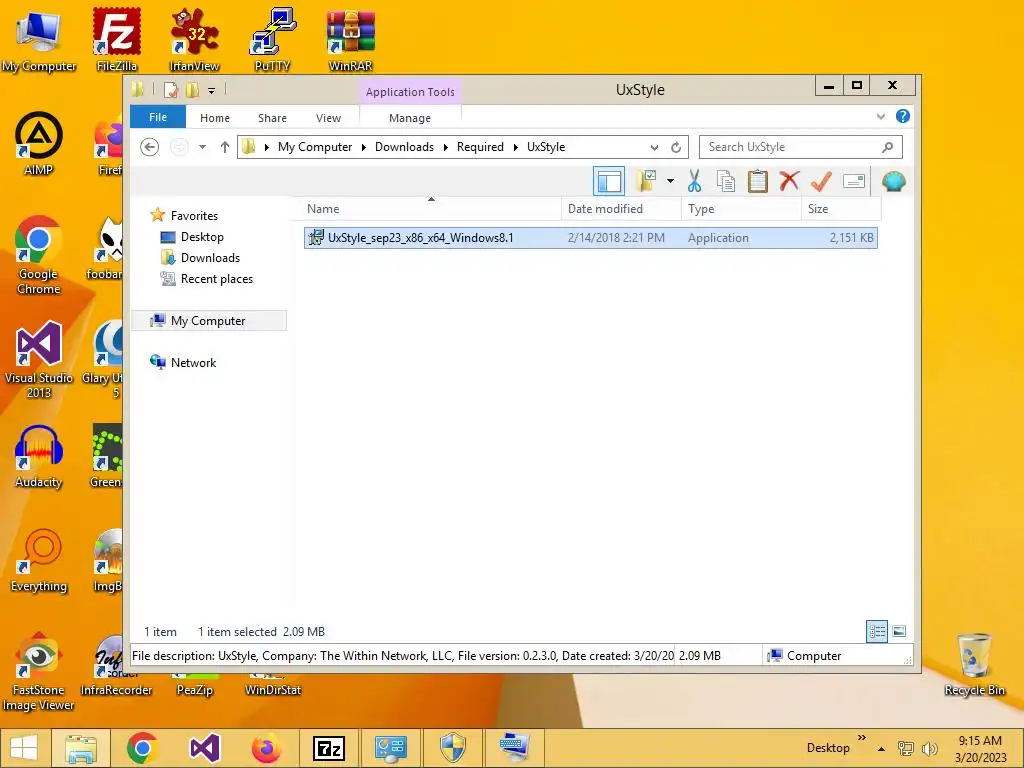Open the IrfanView desktop shortcut
The width and height of the screenshot is (1024, 768).
[x=194, y=40]
